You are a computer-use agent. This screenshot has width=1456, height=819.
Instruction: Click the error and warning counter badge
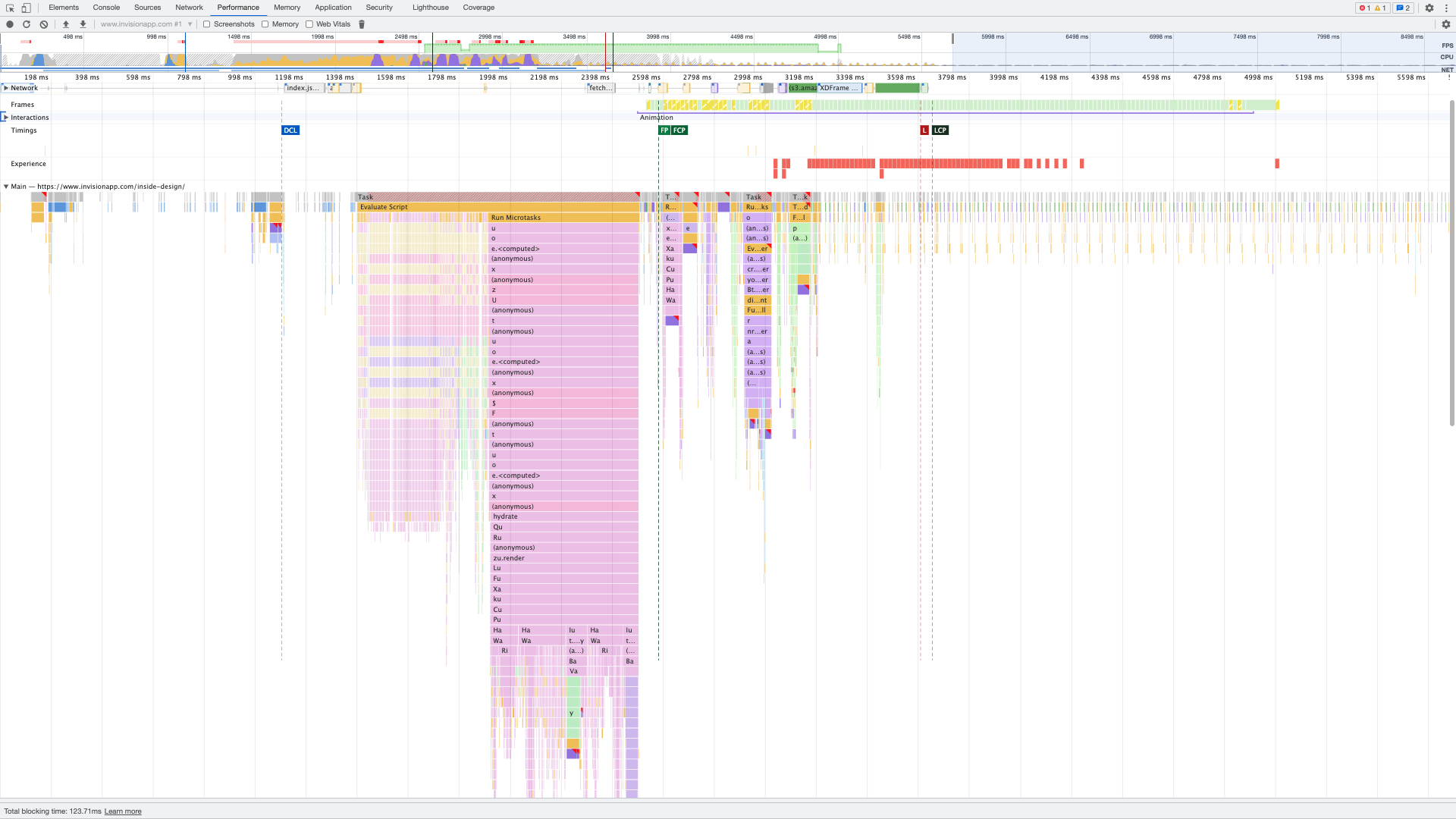(1373, 8)
